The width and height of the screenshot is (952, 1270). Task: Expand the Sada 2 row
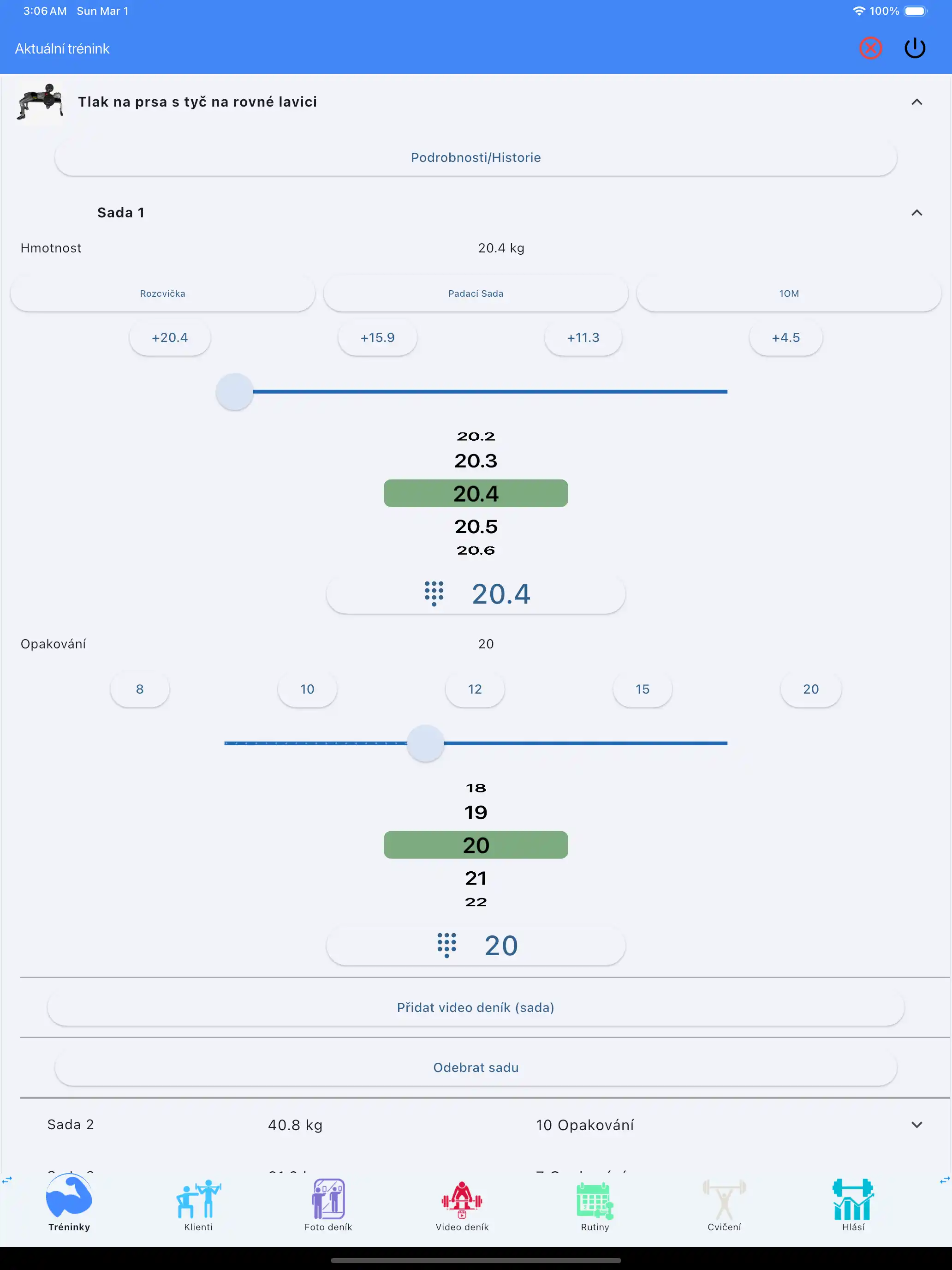916,1125
